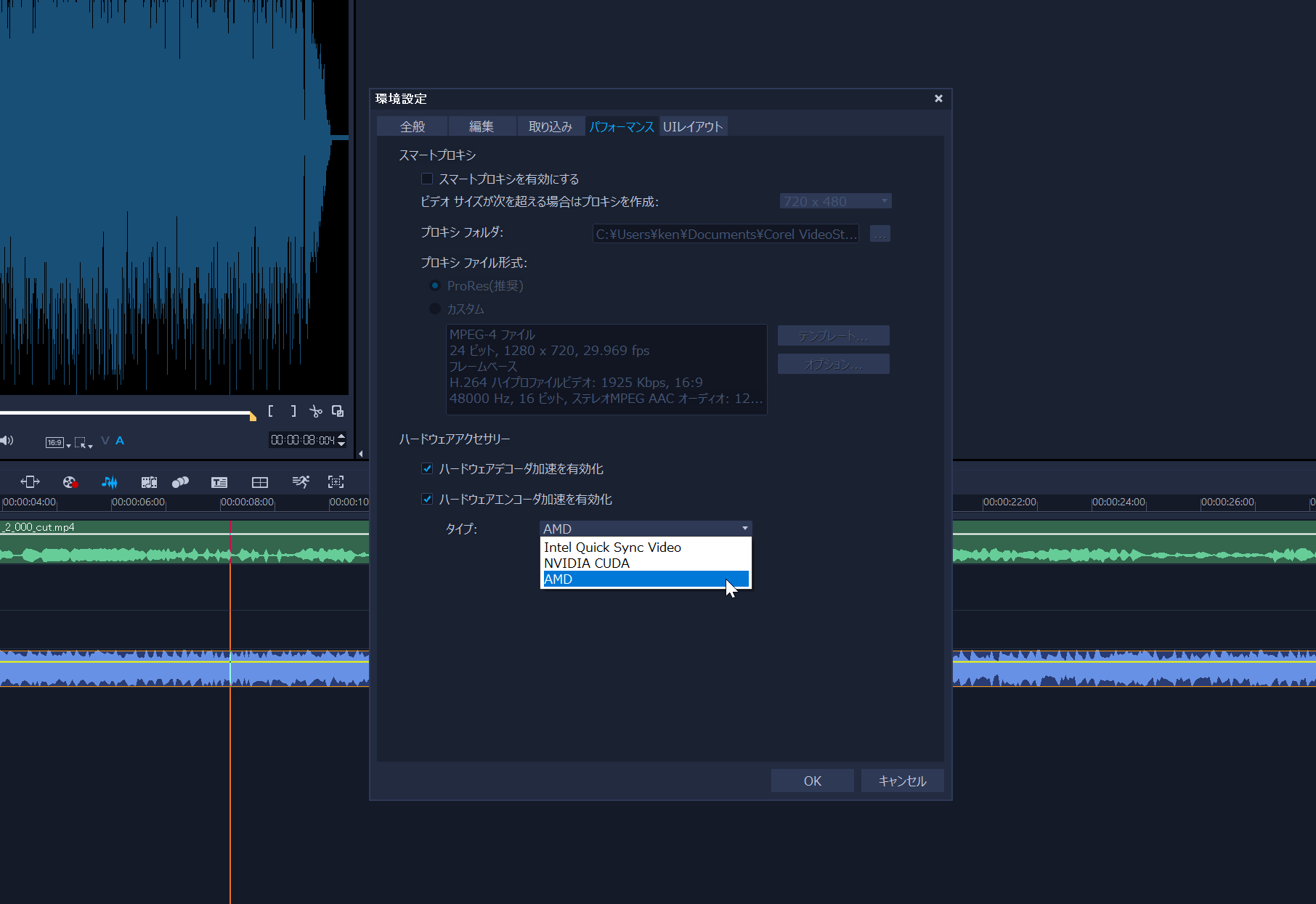Increase the timecode with up arrow
The width and height of the screenshot is (1316, 904).
(x=341, y=436)
